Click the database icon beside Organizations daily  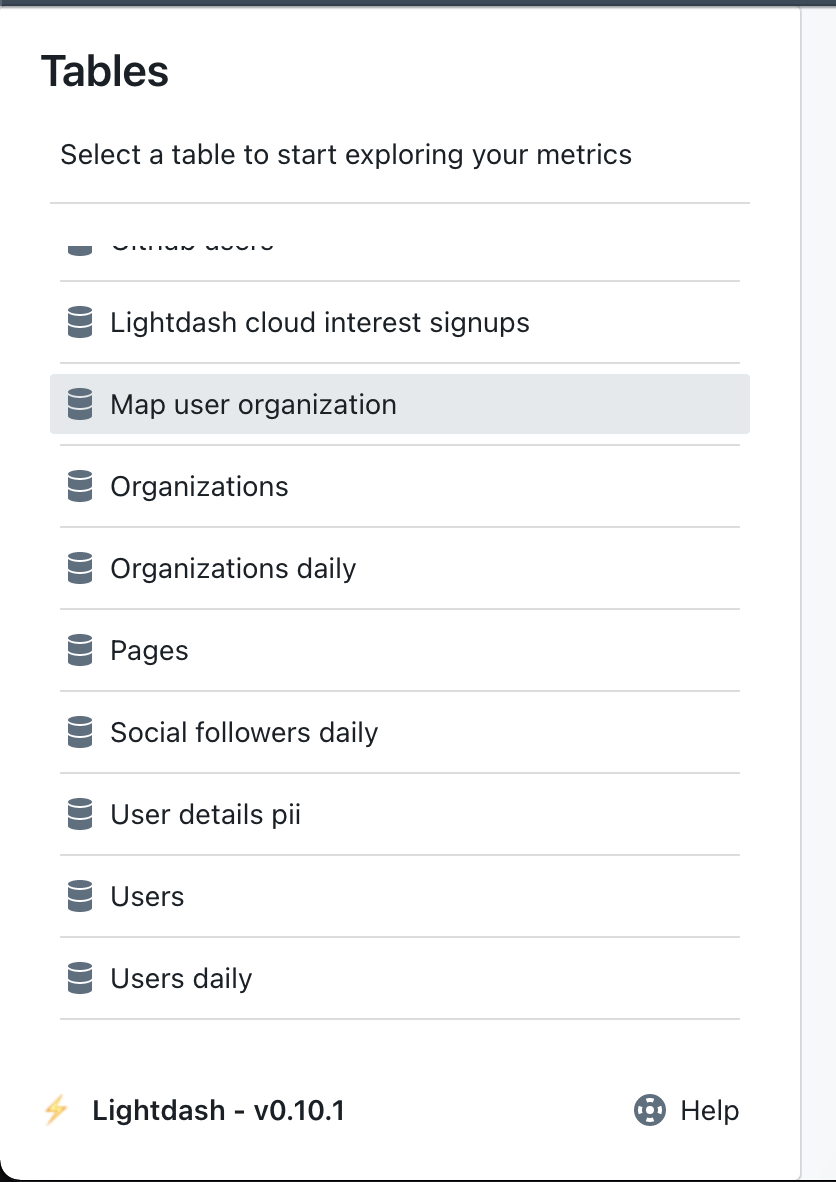coord(79,568)
